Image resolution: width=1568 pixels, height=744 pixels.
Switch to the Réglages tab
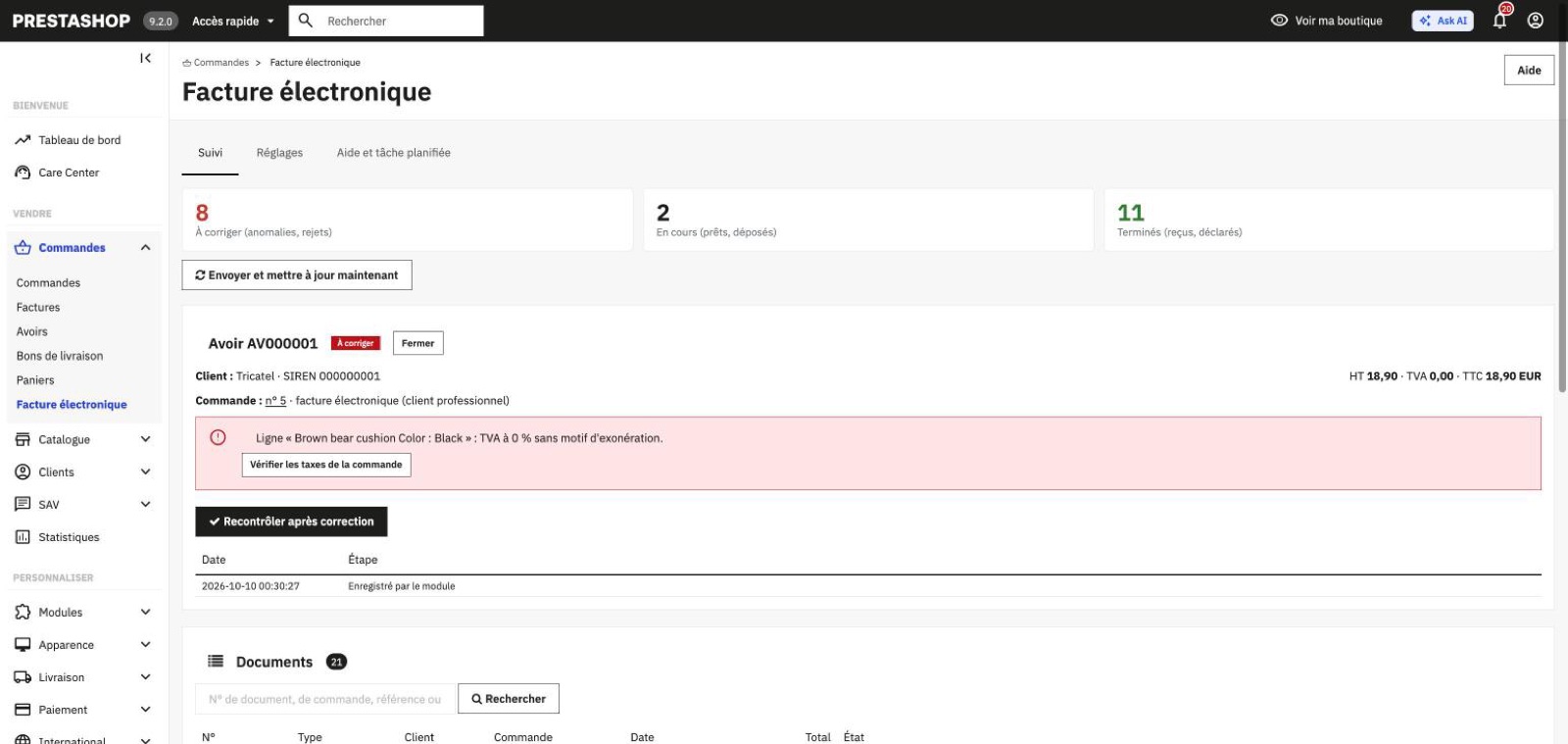(279, 153)
